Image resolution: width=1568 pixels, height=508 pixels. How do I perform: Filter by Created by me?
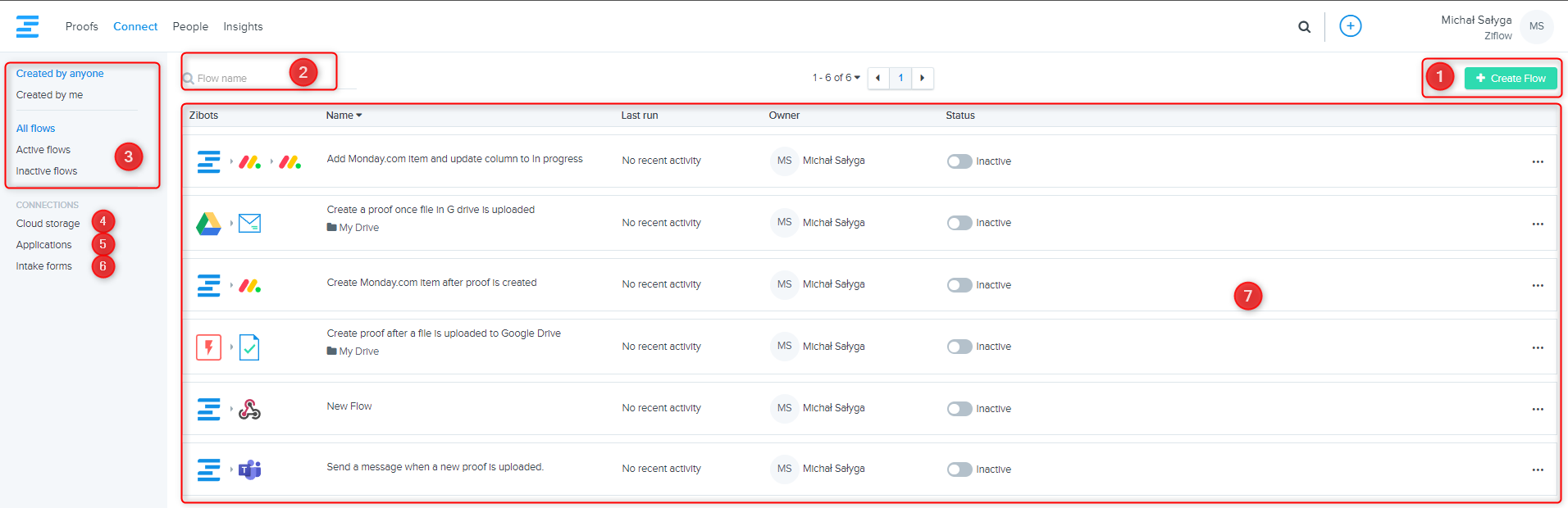point(49,95)
